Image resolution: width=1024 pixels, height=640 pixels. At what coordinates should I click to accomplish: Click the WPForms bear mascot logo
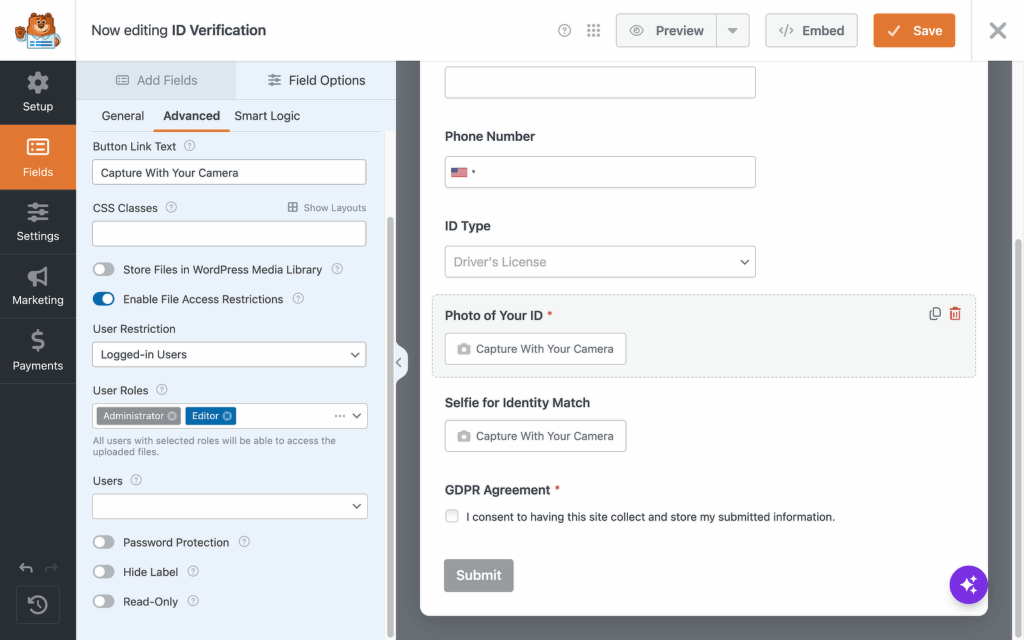pyautogui.click(x=38, y=30)
